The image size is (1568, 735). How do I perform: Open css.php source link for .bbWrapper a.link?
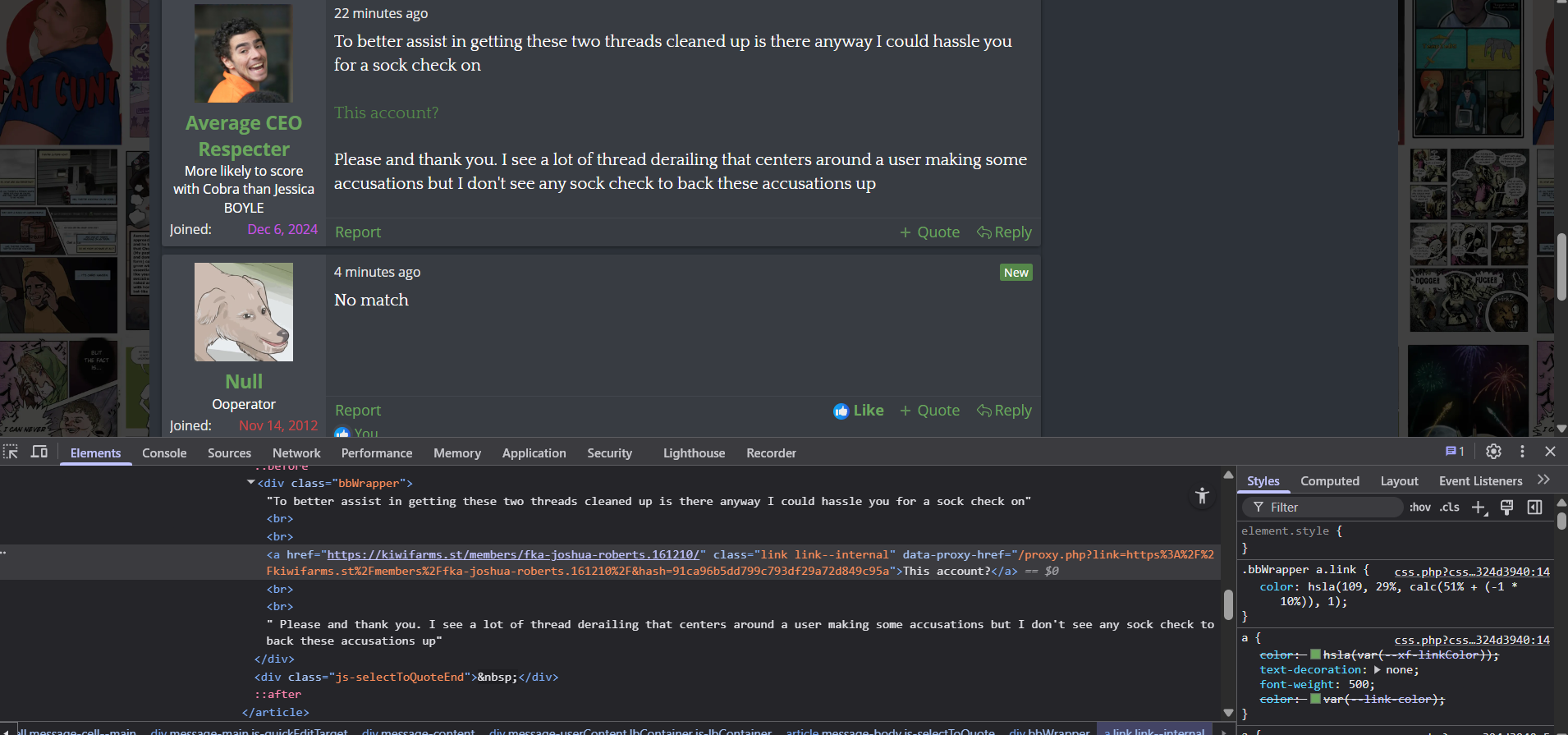[x=1472, y=572]
